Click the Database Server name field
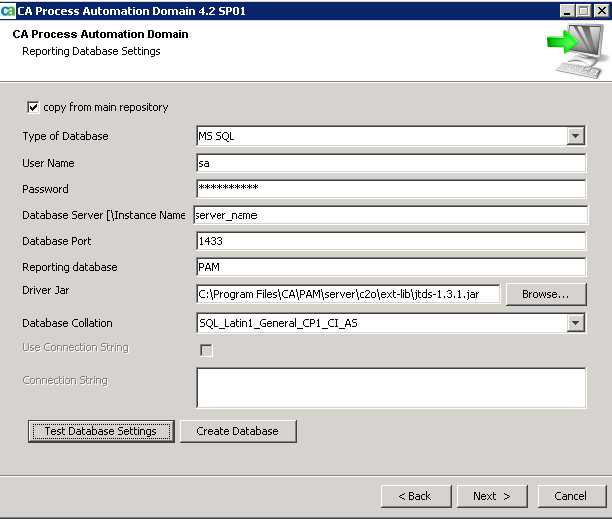Image resolution: width=612 pixels, height=519 pixels. (x=390, y=215)
